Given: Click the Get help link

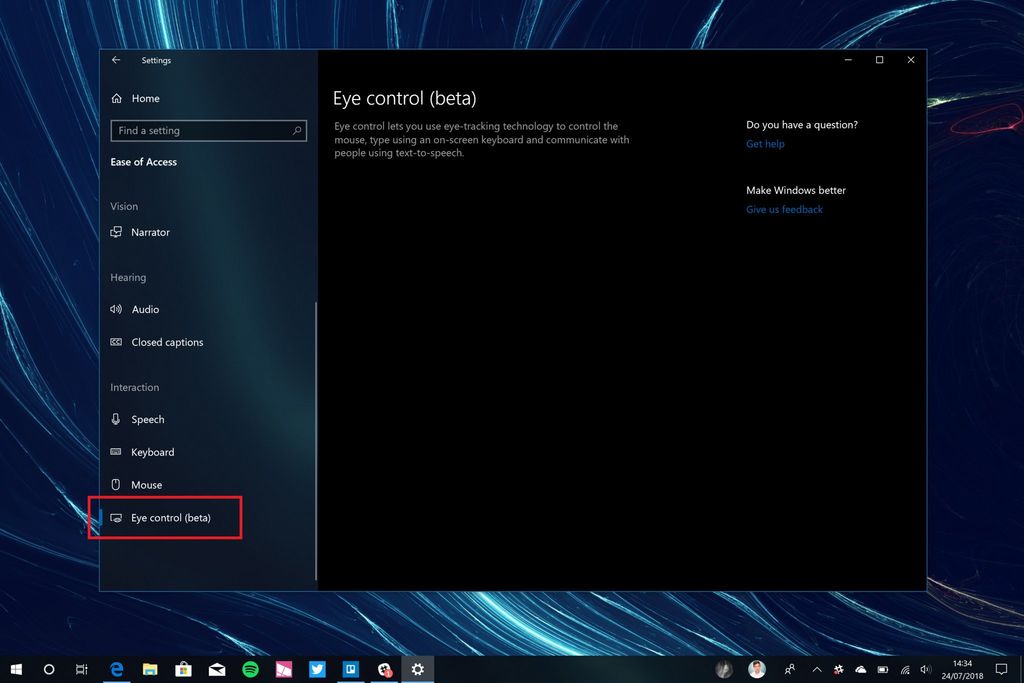Looking at the screenshot, I should [764, 144].
